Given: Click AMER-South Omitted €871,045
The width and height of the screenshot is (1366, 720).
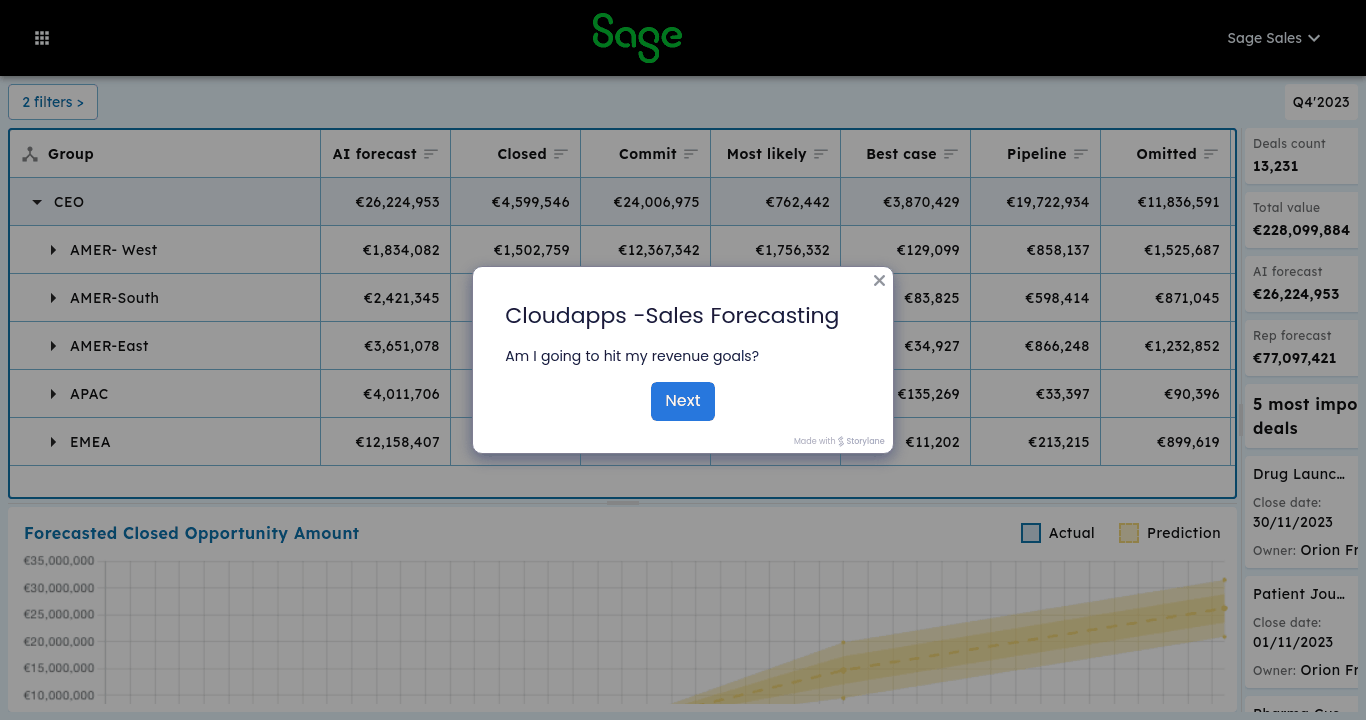Looking at the screenshot, I should 1166,298.
